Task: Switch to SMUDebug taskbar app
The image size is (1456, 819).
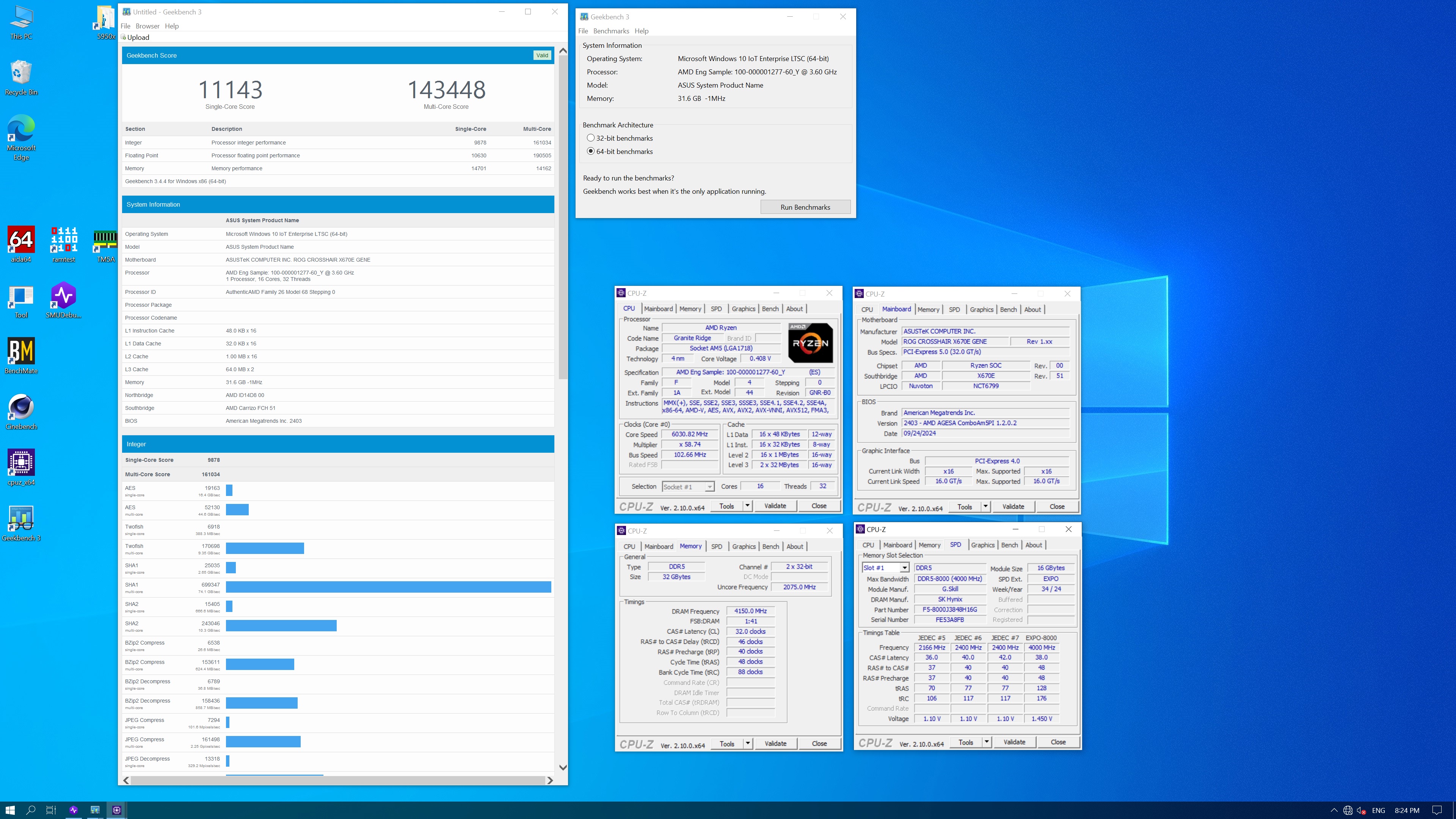Action: [74, 810]
